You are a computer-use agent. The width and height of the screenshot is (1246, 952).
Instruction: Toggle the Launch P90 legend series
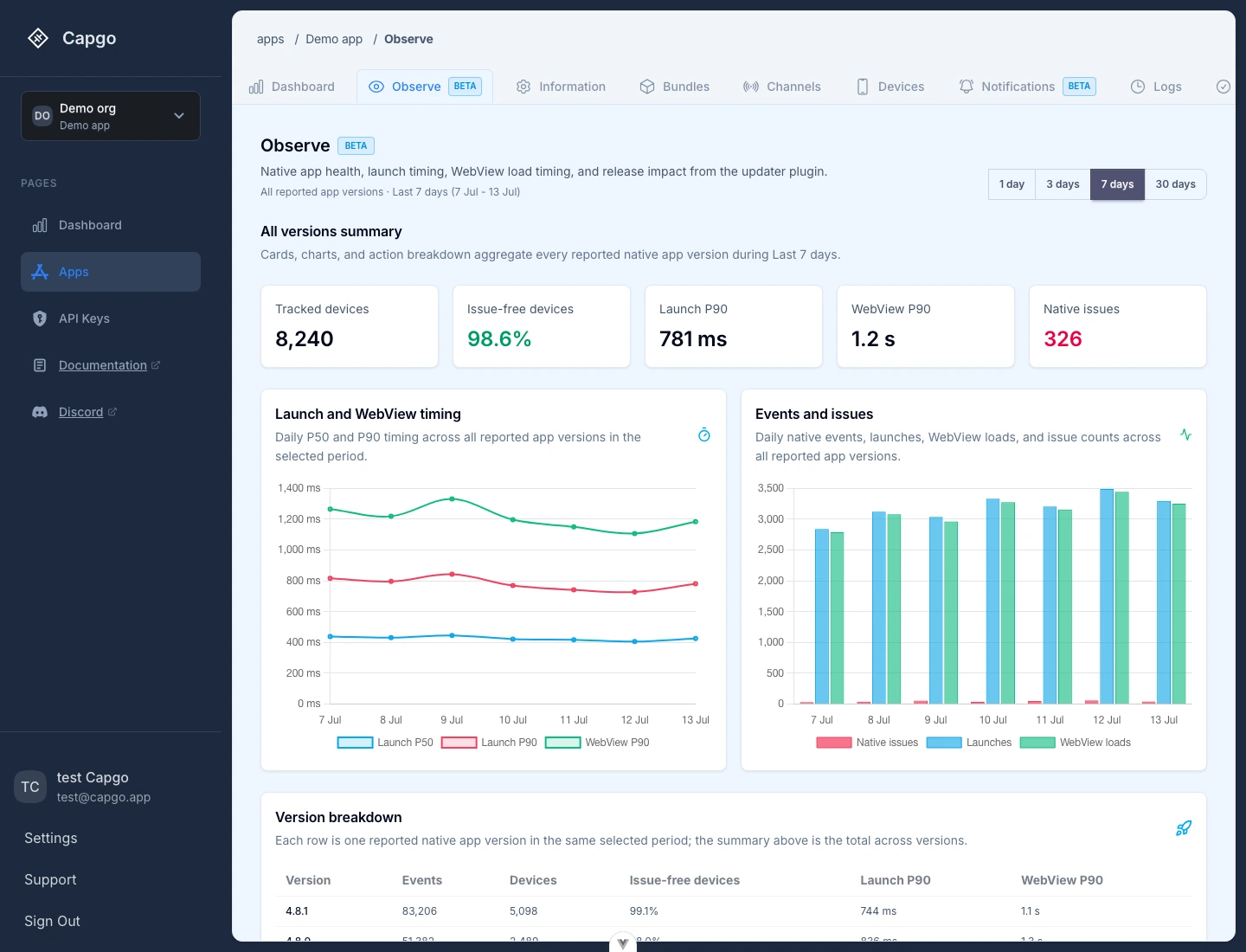pyautogui.click(x=489, y=743)
